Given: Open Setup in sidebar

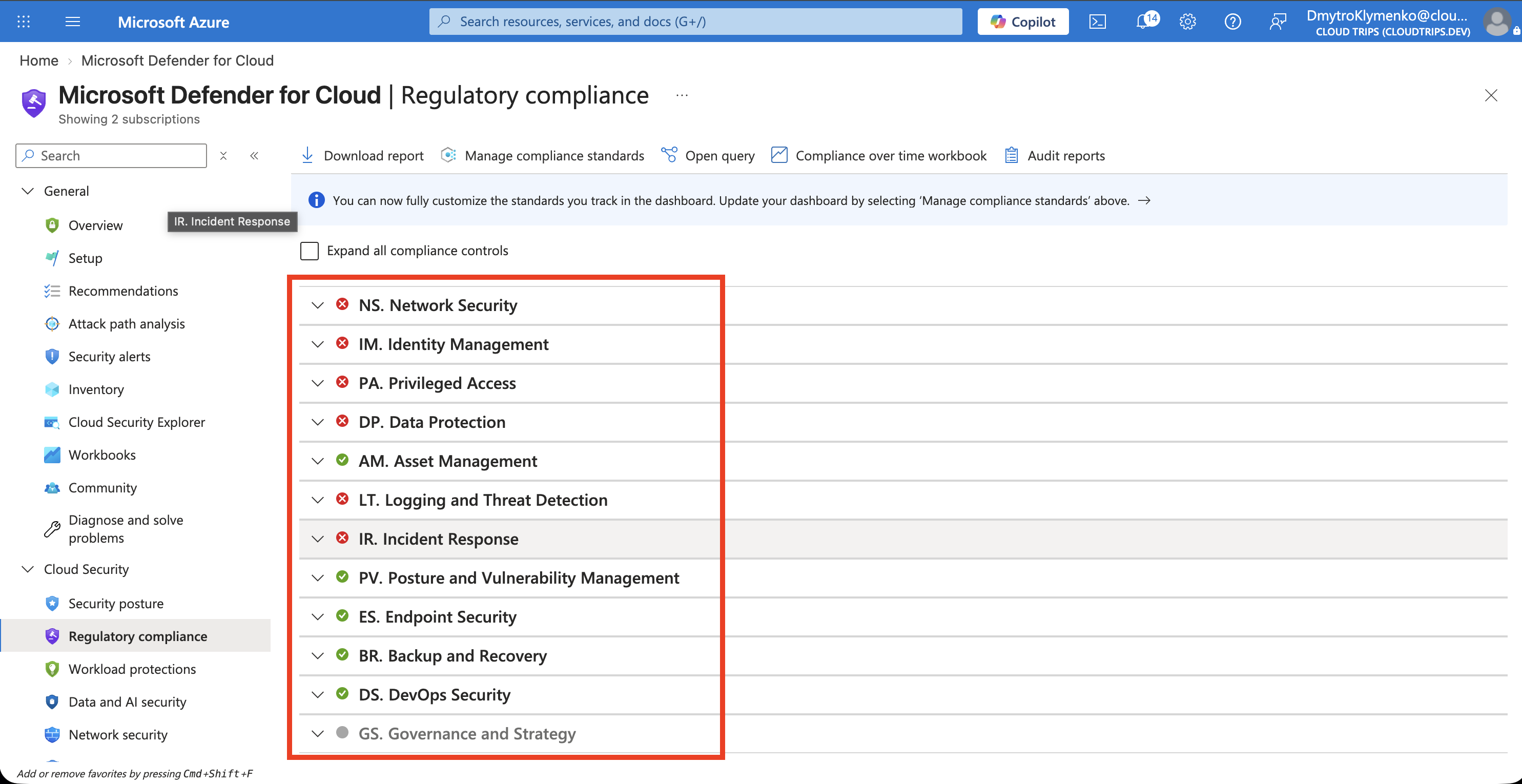Looking at the screenshot, I should [x=86, y=258].
